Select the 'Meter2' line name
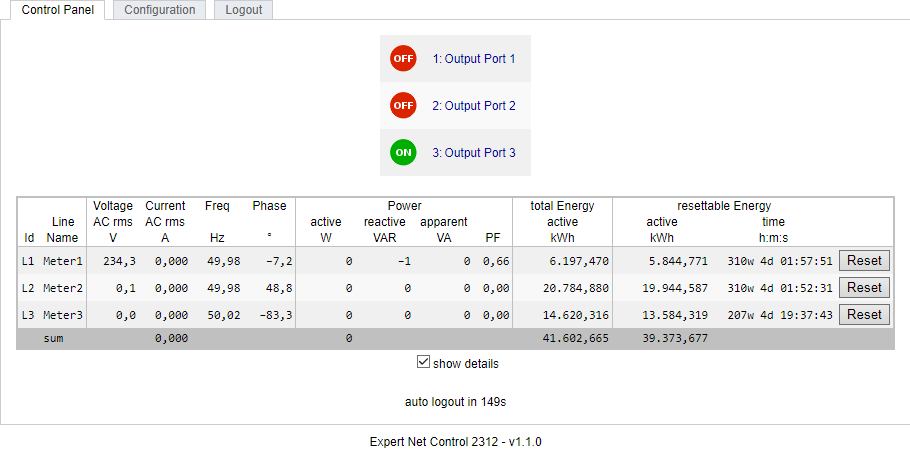Screen dimensions: 910x449 pos(63,288)
